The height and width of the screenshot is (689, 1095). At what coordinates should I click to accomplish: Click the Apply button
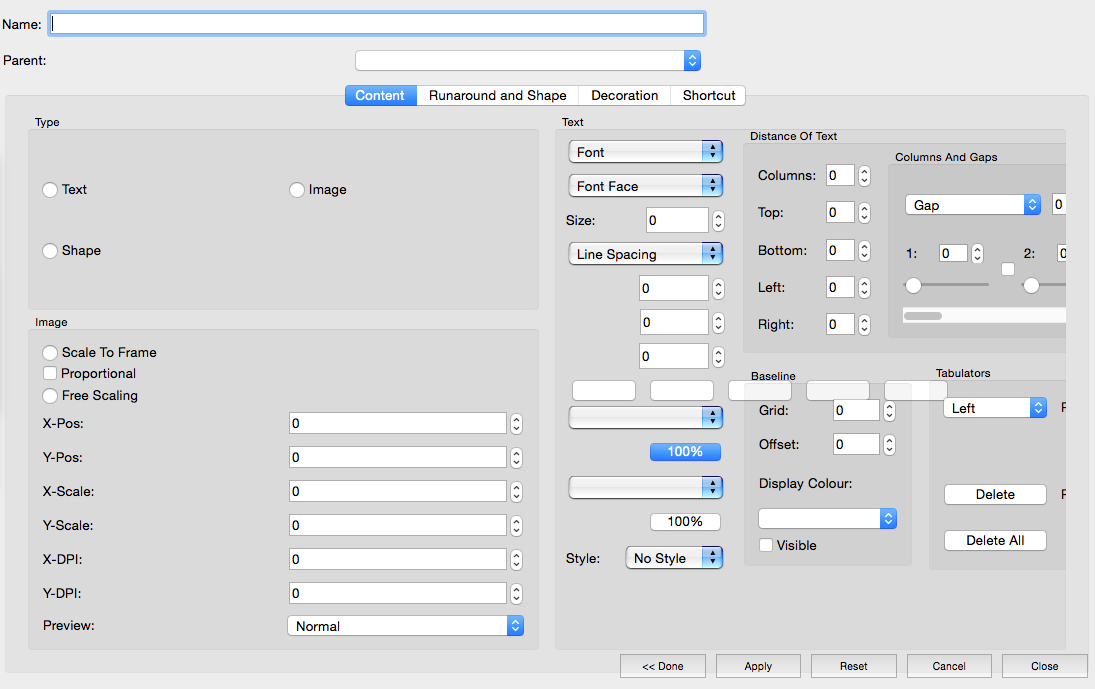pyautogui.click(x=758, y=666)
